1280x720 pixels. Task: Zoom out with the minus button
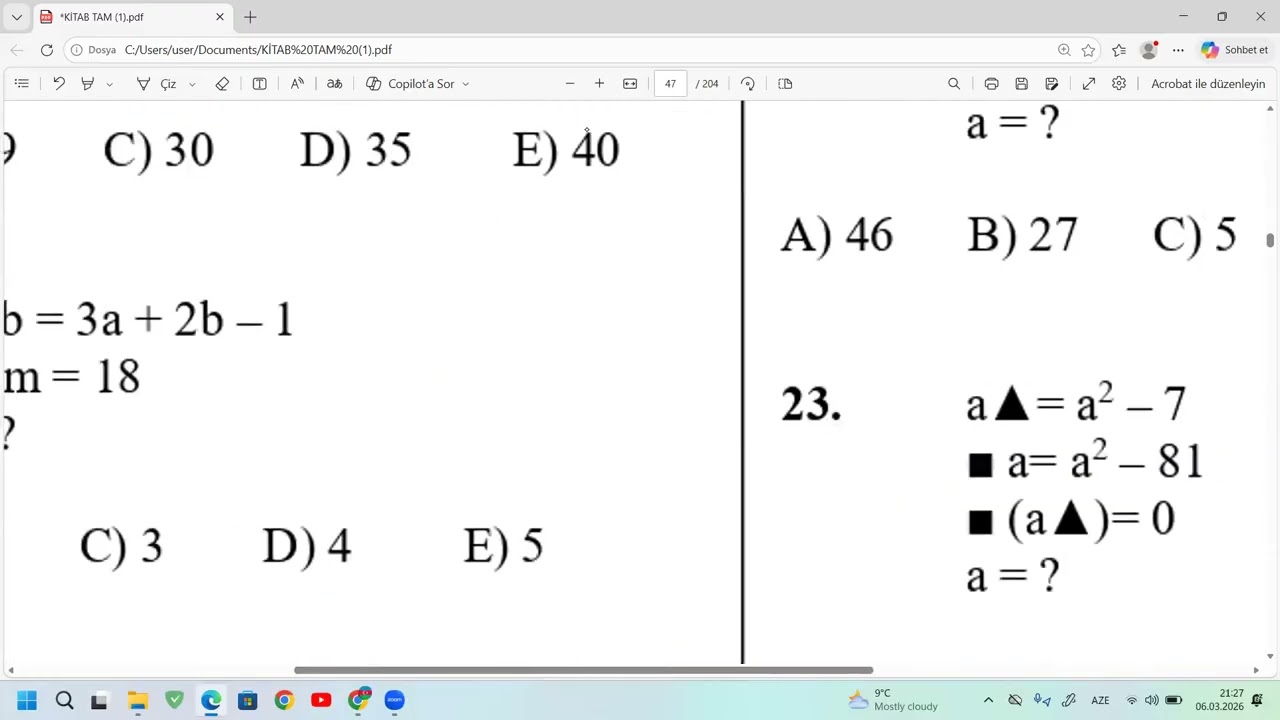click(570, 84)
